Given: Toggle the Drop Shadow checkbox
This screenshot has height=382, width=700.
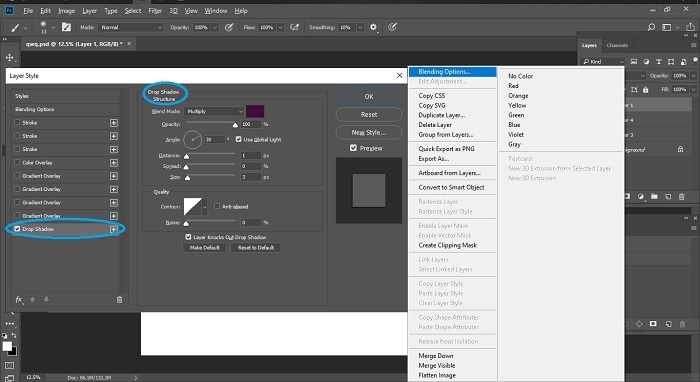Looking at the screenshot, I should 17,229.
